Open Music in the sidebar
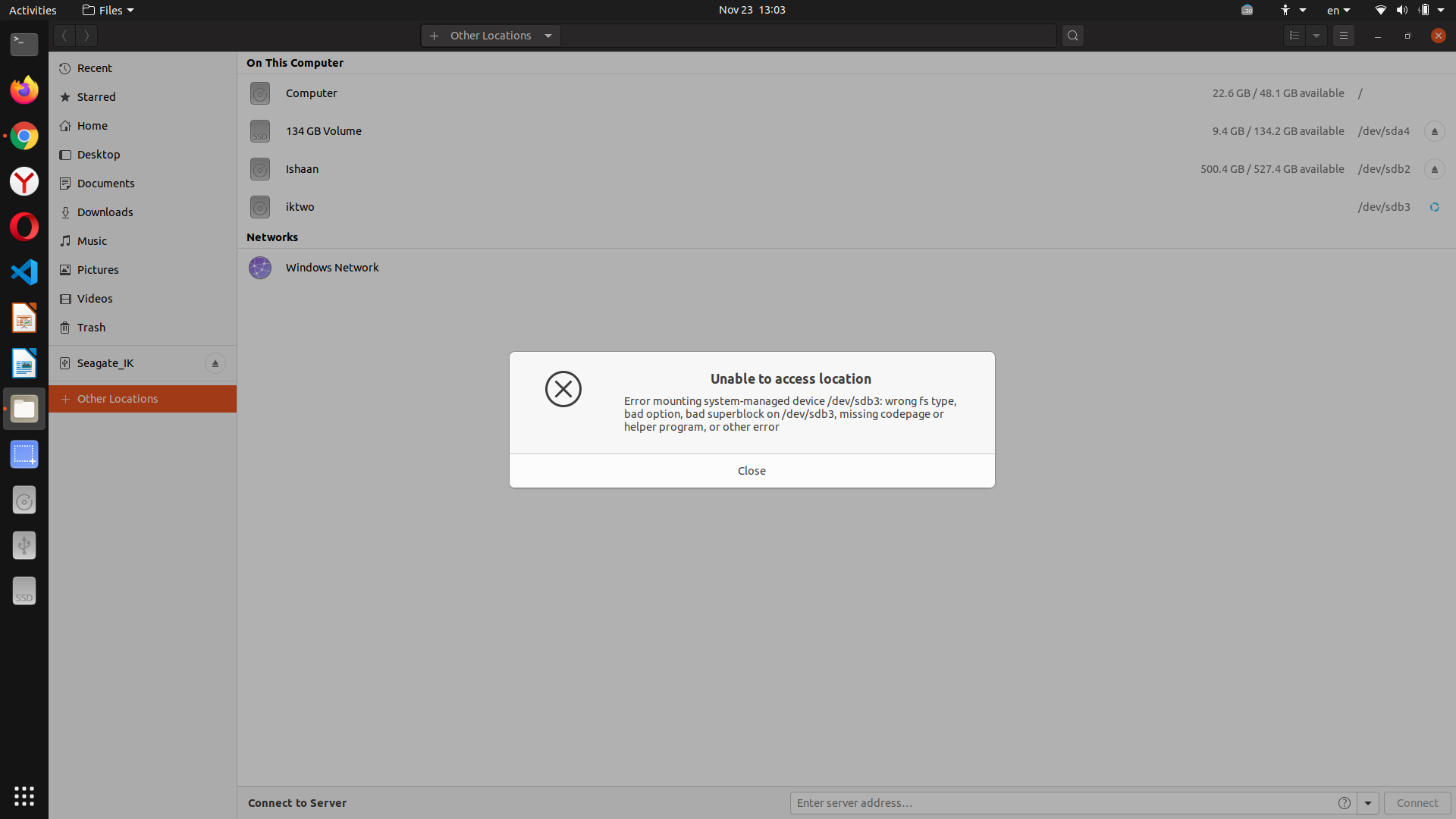The height and width of the screenshot is (819, 1456). pos(143,241)
